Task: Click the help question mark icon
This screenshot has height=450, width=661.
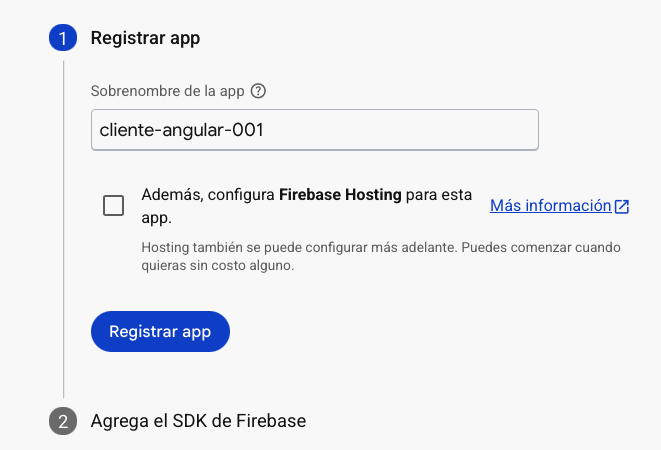Action: point(258,91)
